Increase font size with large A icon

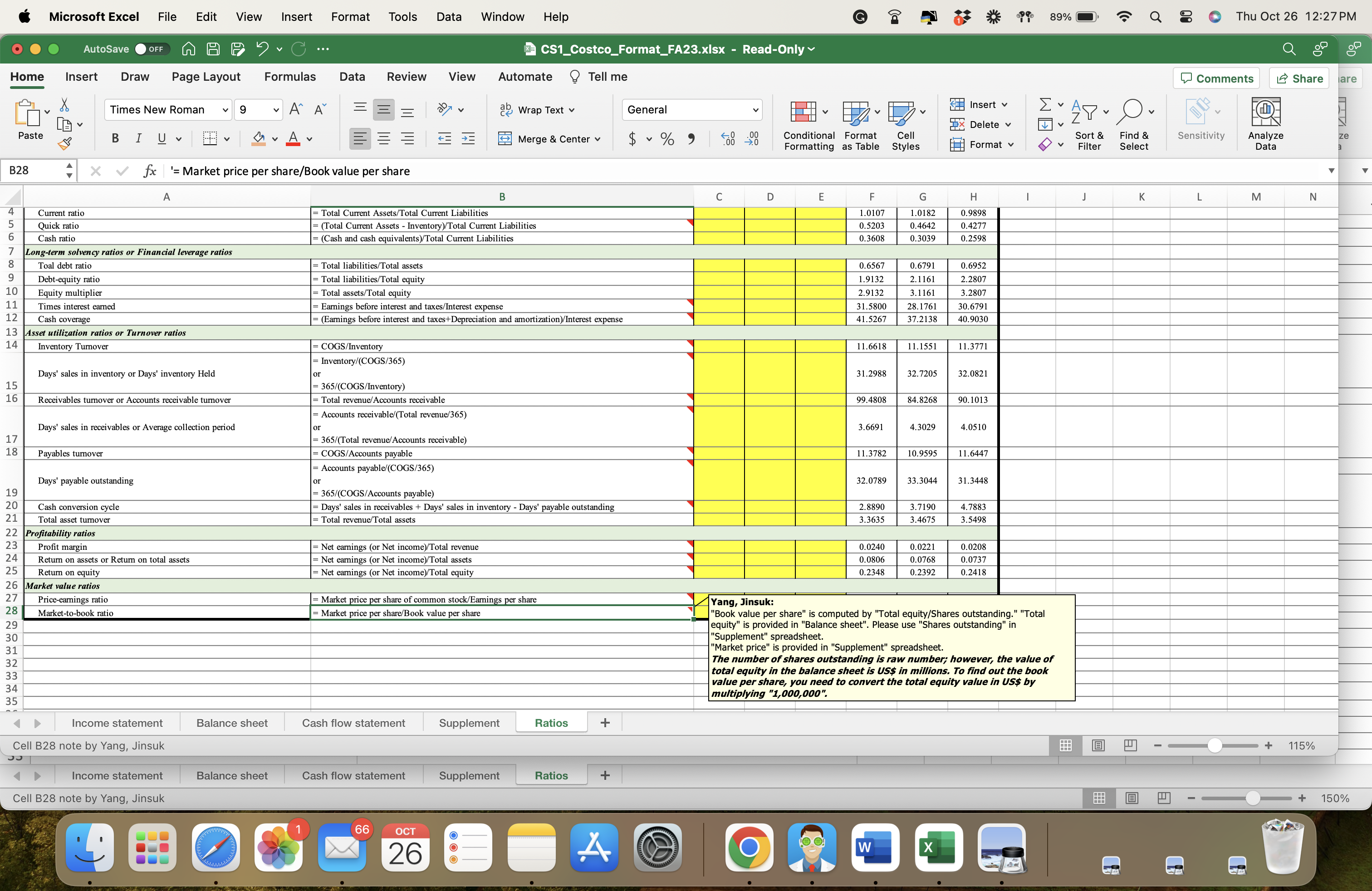pyautogui.click(x=296, y=109)
